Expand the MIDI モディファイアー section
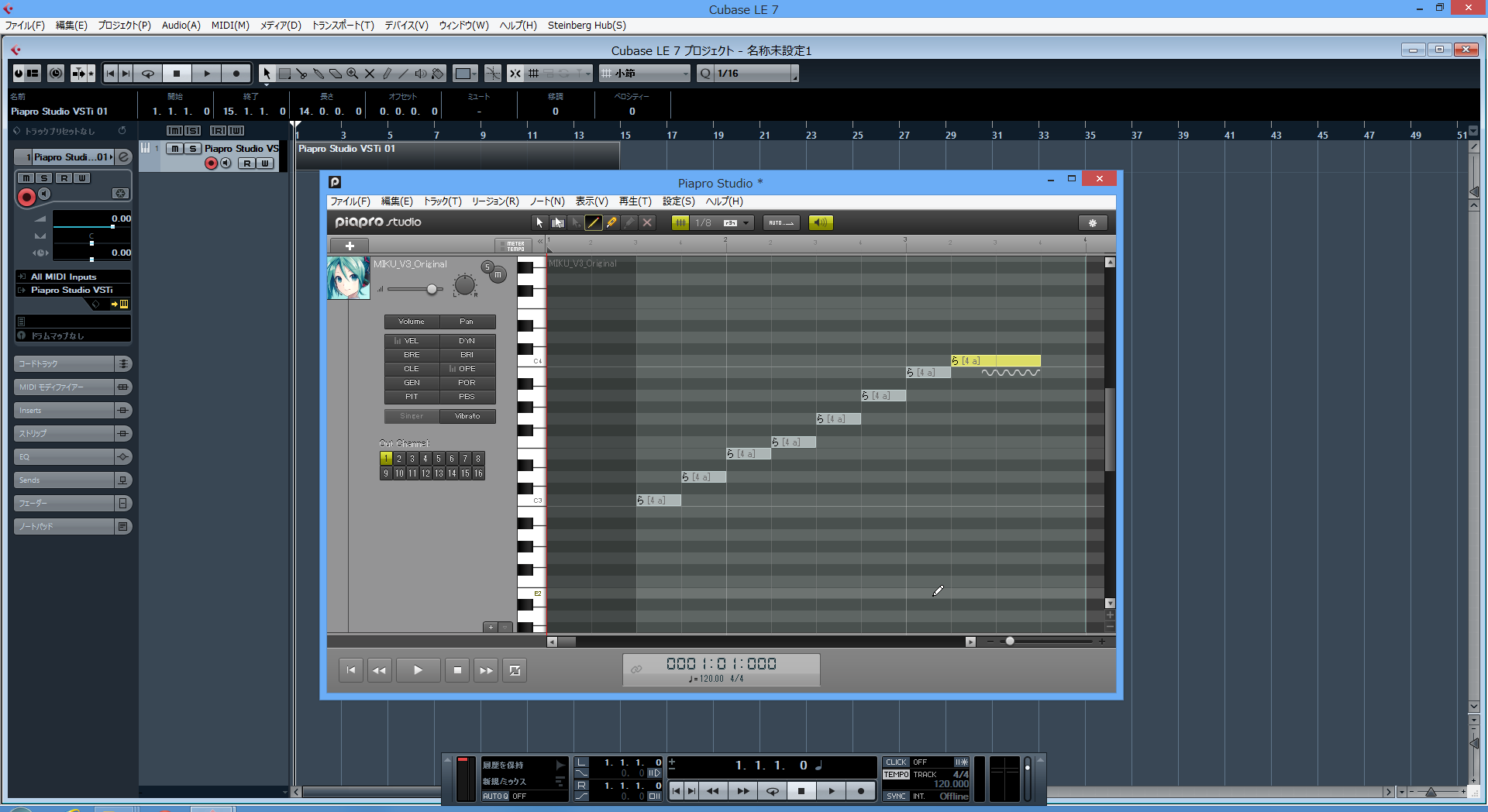The image size is (1488, 812). [x=73, y=387]
